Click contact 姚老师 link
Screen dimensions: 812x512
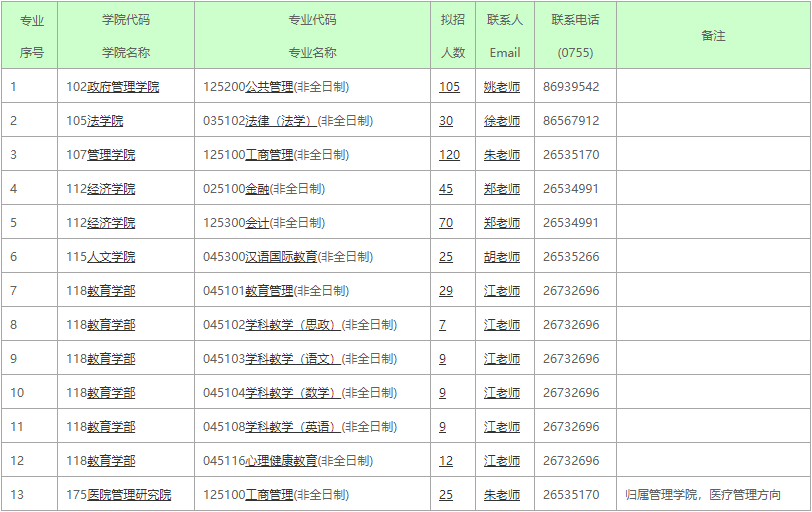[502, 87]
